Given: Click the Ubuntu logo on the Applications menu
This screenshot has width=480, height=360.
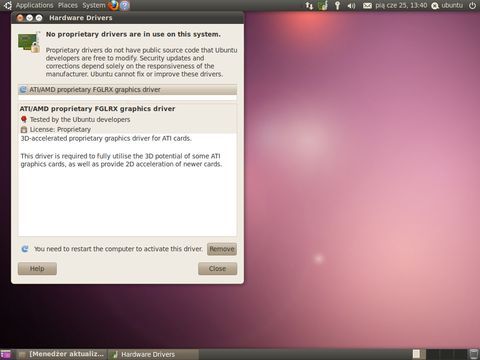Looking at the screenshot, I should point(8,5).
